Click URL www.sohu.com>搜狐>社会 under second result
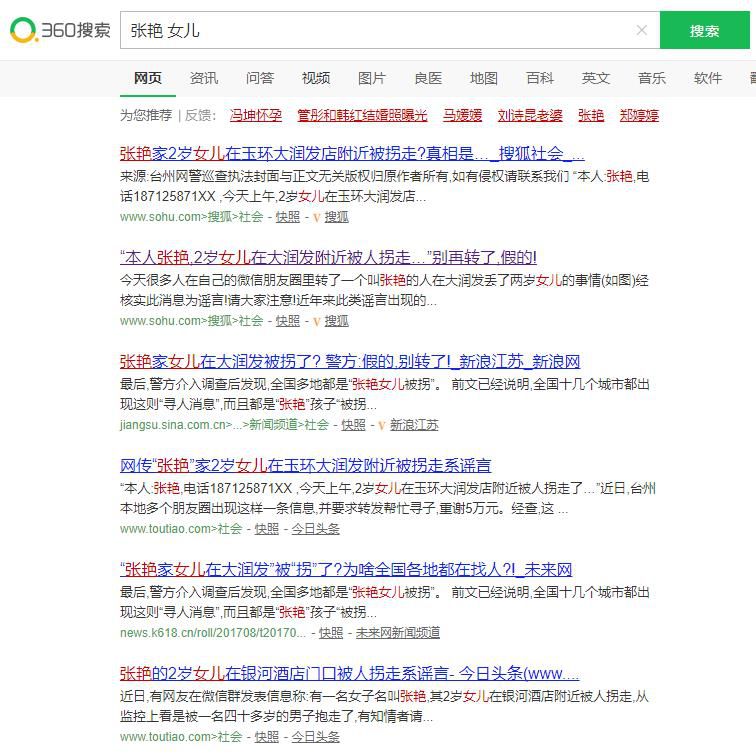The image size is (756, 755). point(191,321)
